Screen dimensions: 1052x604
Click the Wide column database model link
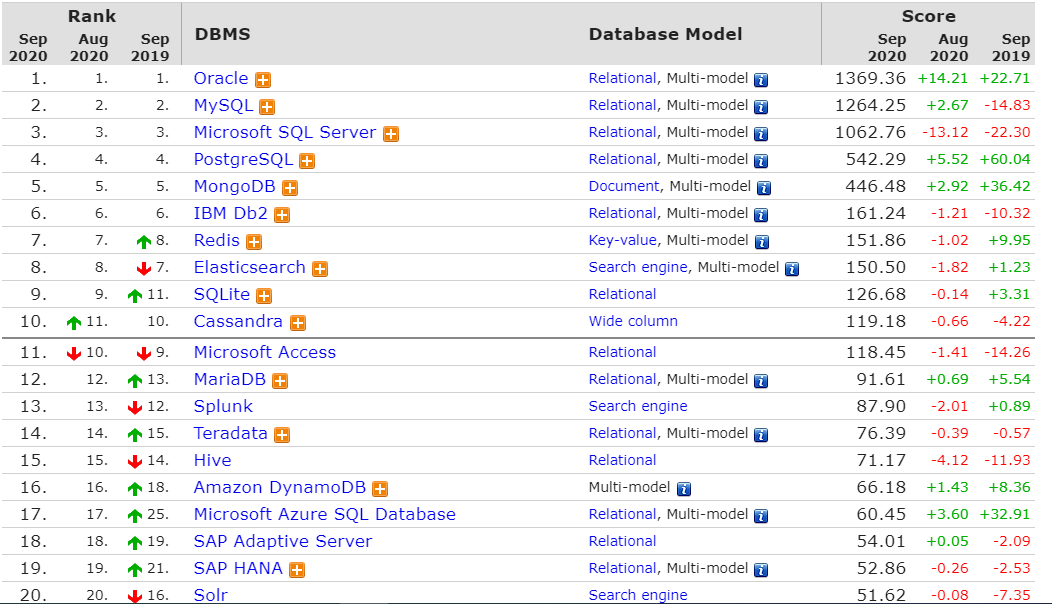[x=633, y=321]
